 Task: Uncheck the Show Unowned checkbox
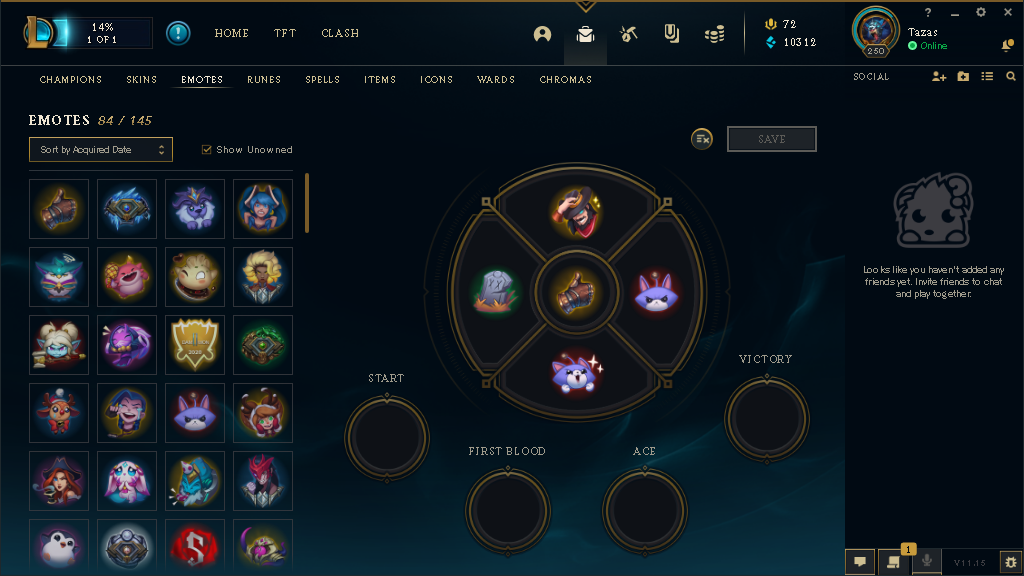tap(206, 150)
